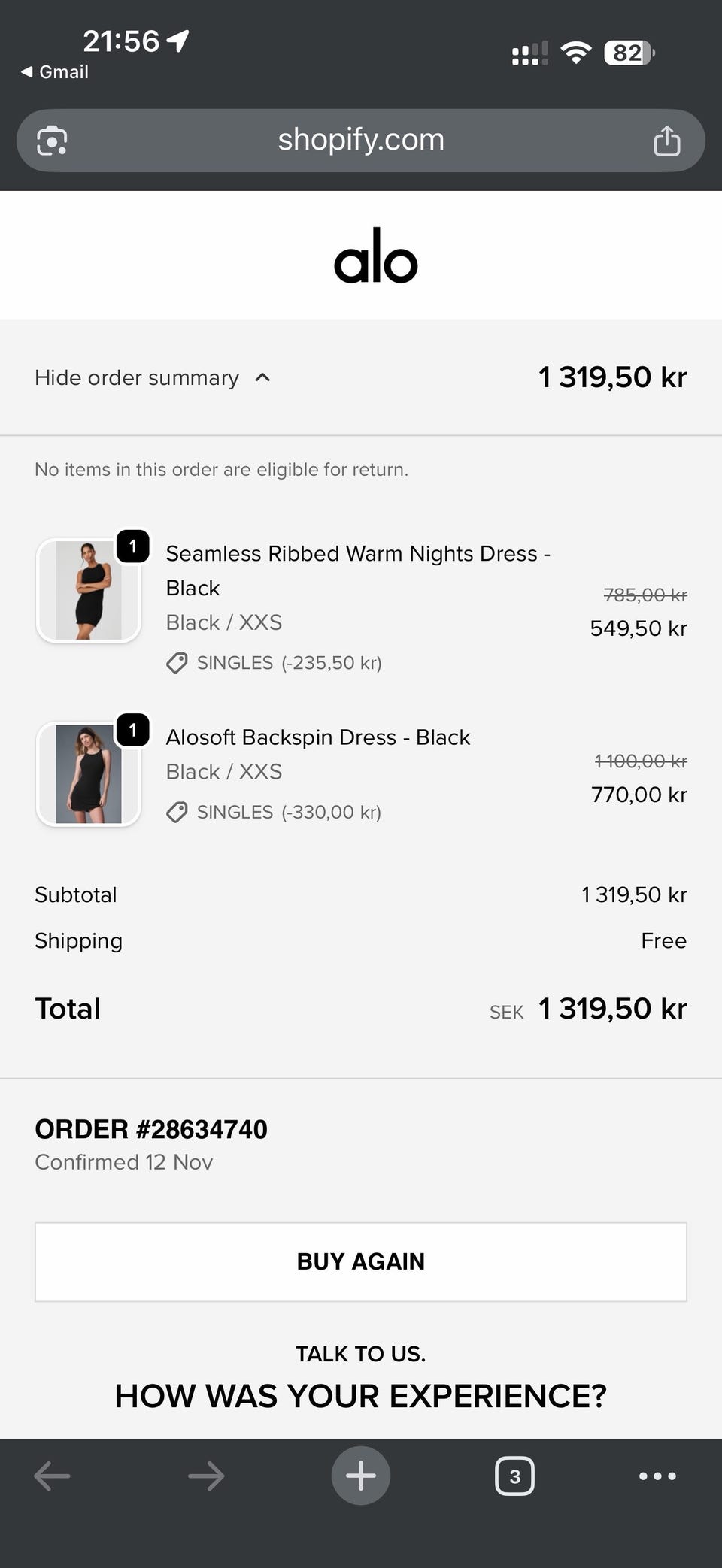The width and height of the screenshot is (722, 1568).
Task: Select the Alosoft Backspin Dress - Black title
Action: 318,737
